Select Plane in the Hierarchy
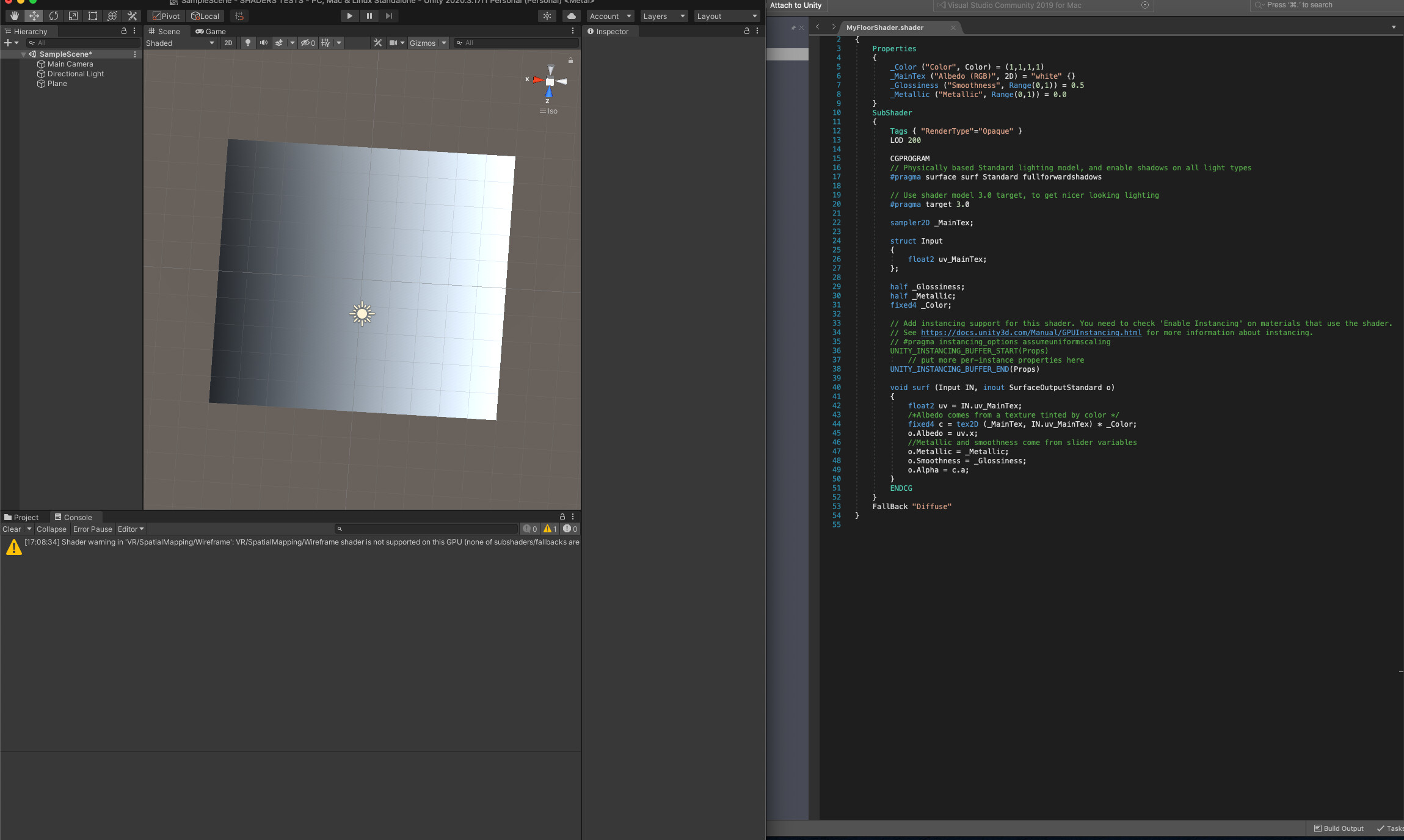 [57, 84]
